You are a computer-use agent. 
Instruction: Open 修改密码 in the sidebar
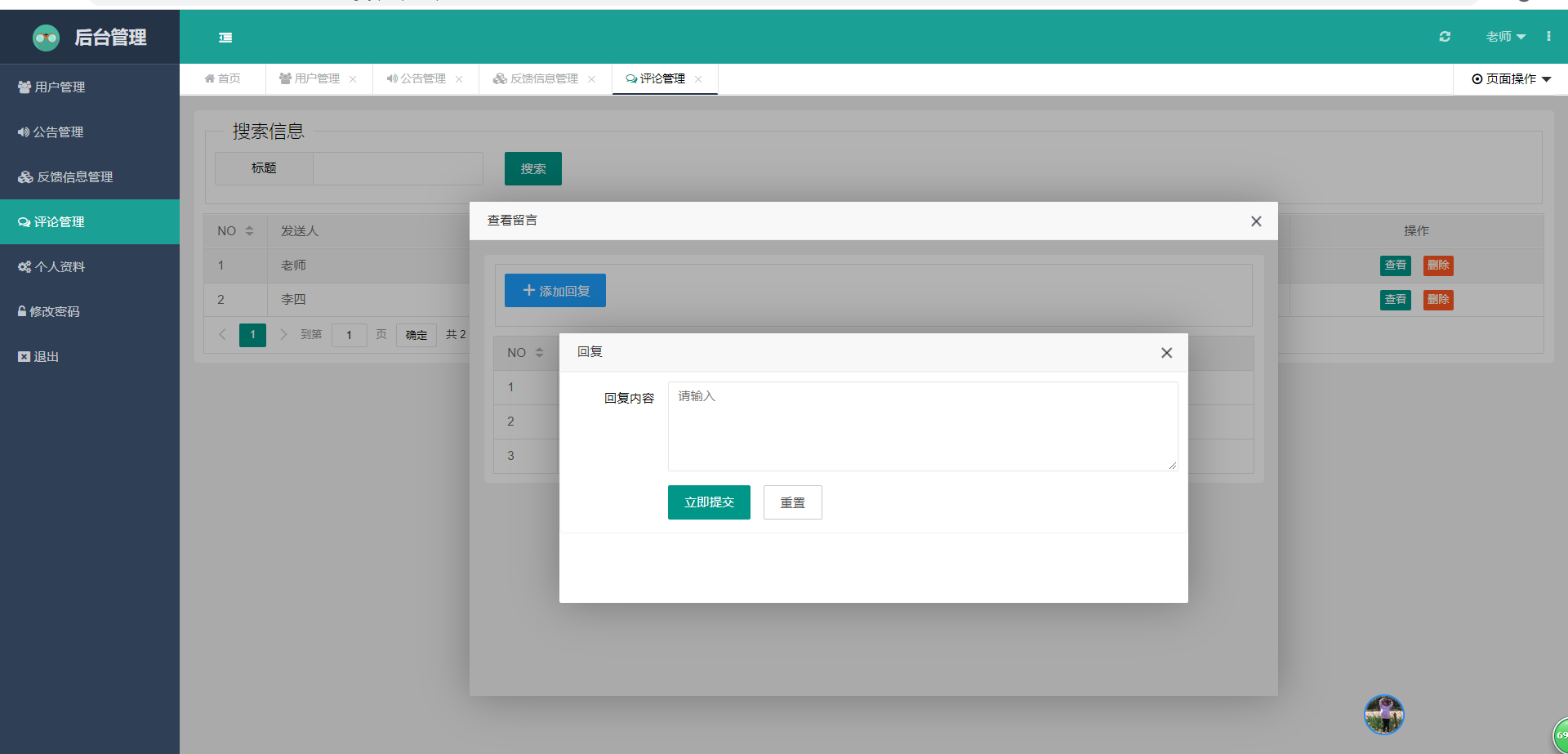point(90,311)
